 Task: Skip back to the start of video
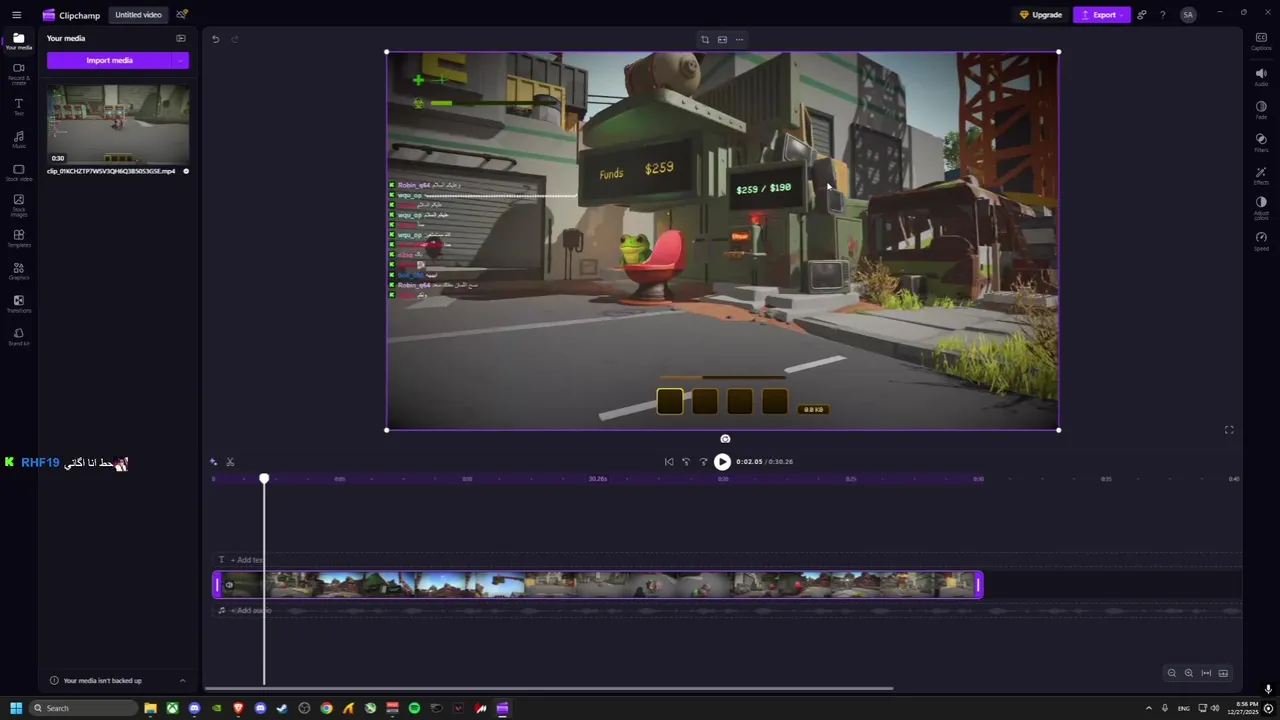(x=669, y=461)
